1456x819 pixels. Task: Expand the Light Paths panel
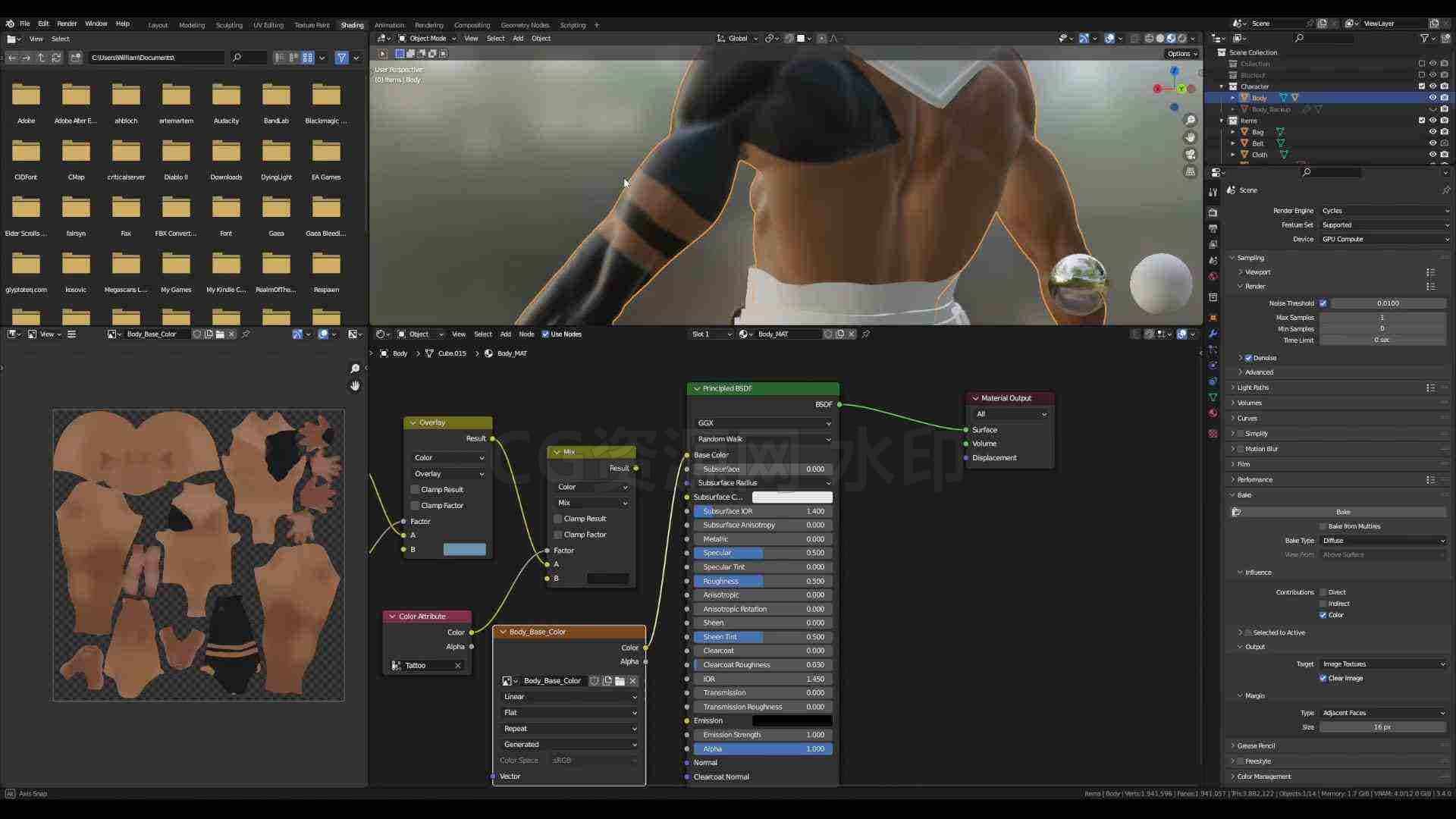(1253, 388)
